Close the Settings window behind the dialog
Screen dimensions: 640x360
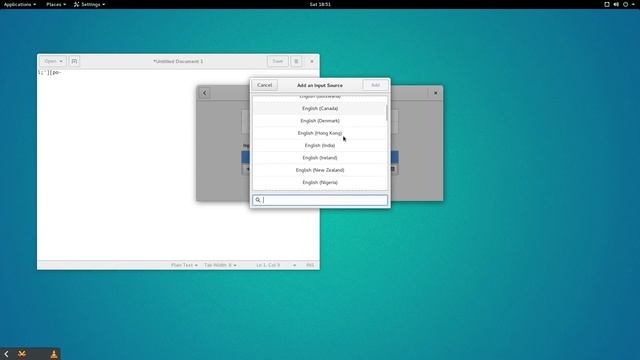436,93
